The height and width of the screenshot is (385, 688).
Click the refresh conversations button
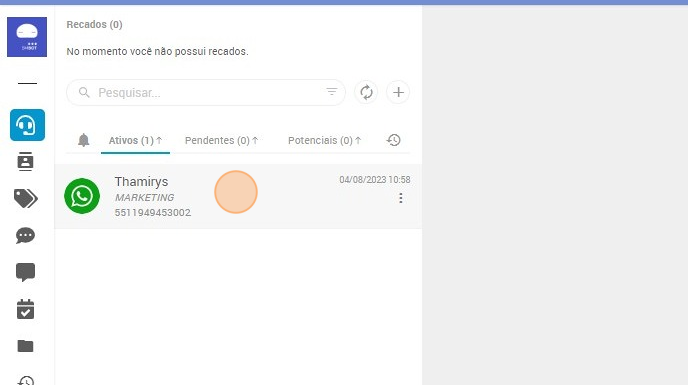[x=366, y=92]
